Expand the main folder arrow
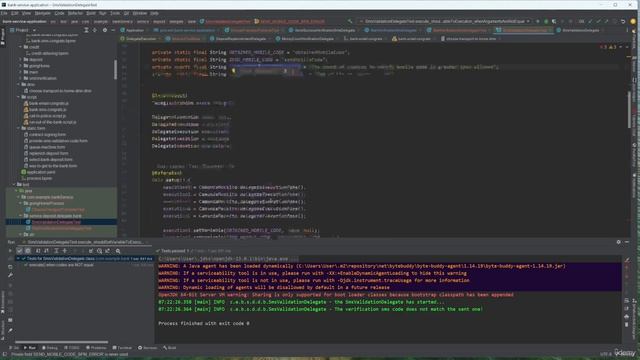The image size is (640, 360). coord(20,72)
